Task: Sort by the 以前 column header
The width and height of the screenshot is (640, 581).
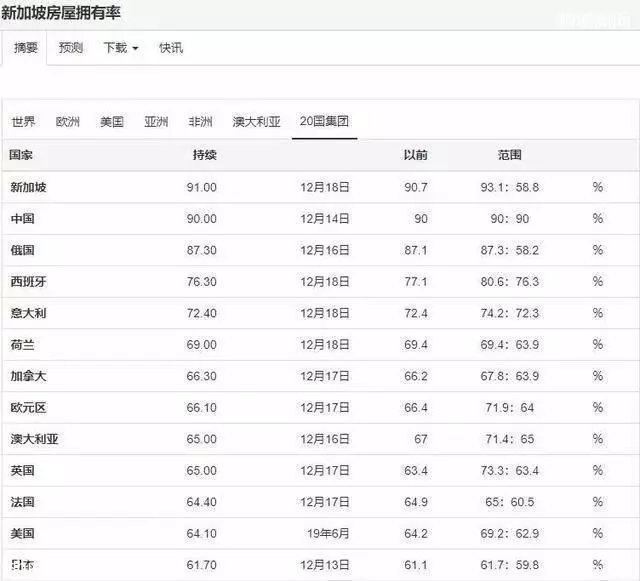Action: (x=416, y=155)
